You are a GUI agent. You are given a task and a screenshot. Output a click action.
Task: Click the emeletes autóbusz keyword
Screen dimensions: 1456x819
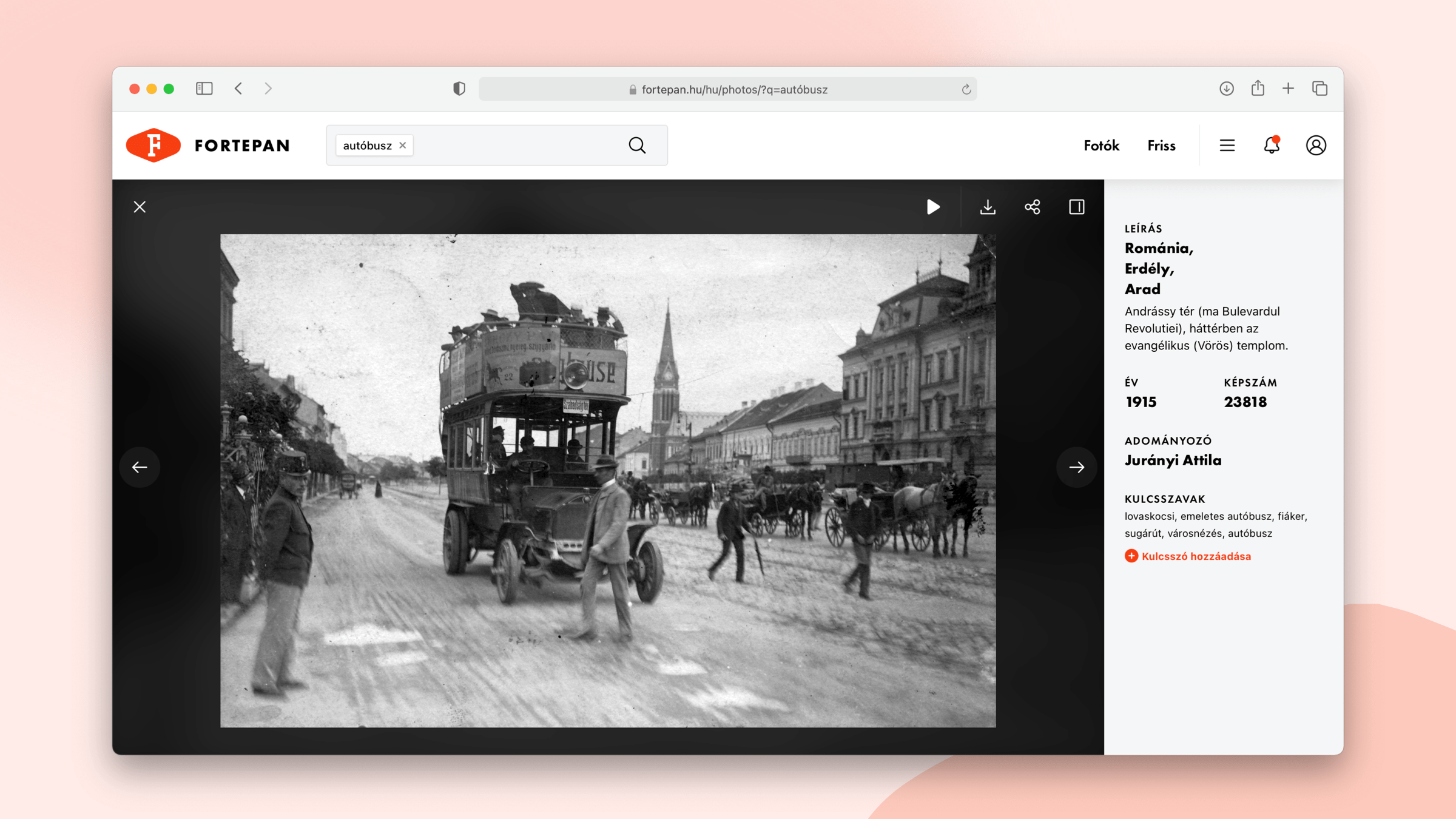(1225, 516)
